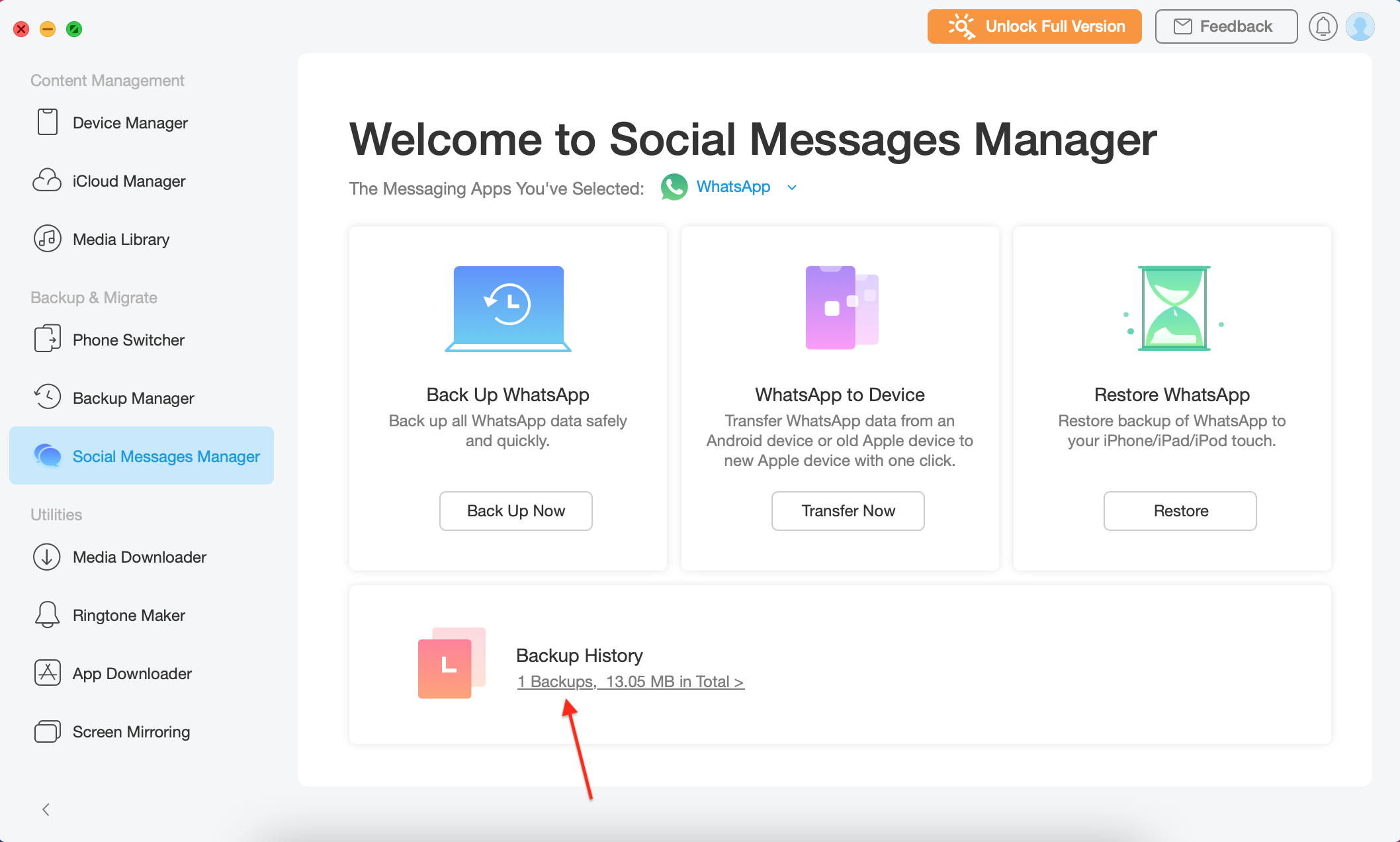This screenshot has height=842, width=1400.
Task: Open the 1 Backups 13.05 MB link
Action: click(630, 682)
